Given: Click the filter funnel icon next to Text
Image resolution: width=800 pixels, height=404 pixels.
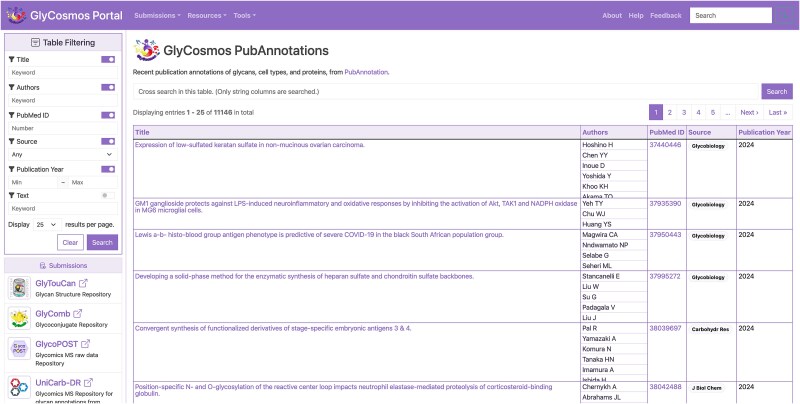Looking at the screenshot, I should [x=12, y=195].
